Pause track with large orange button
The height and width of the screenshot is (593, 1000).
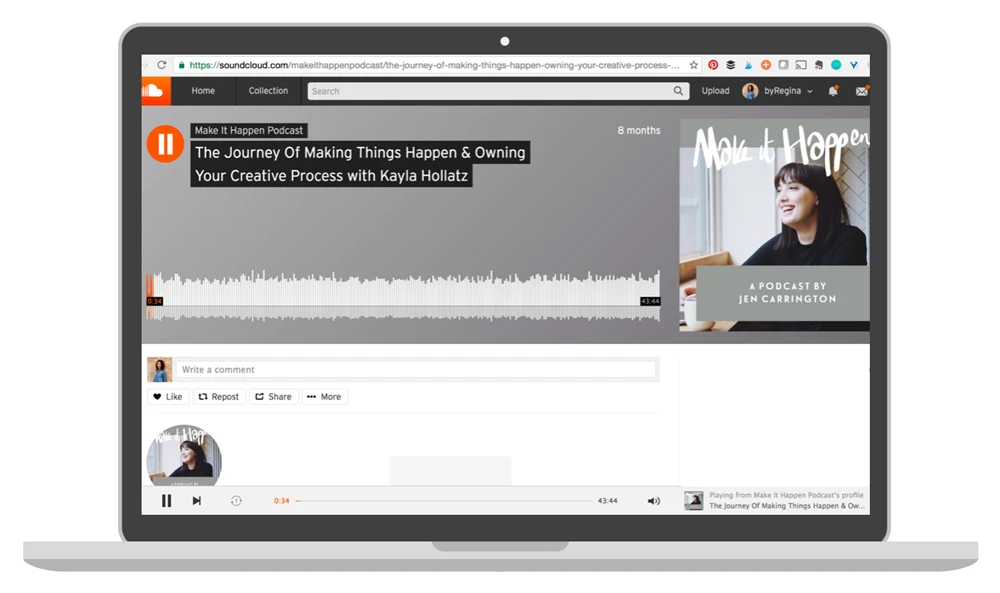click(165, 143)
